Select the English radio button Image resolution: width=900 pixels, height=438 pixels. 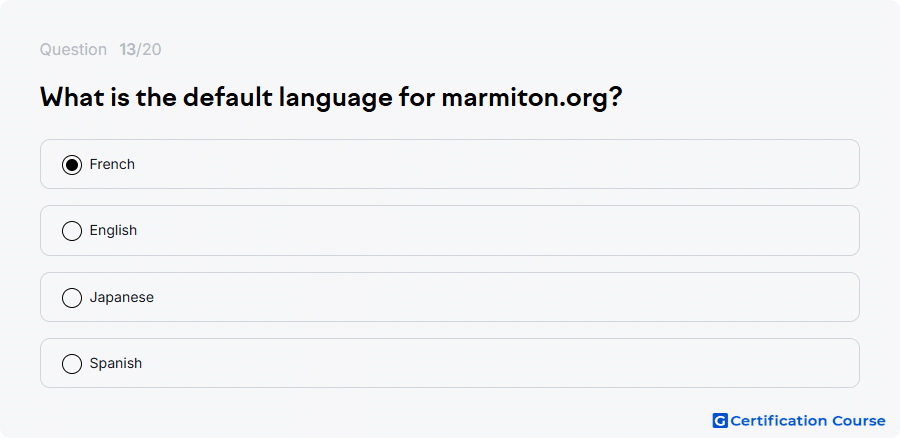[72, 231]
